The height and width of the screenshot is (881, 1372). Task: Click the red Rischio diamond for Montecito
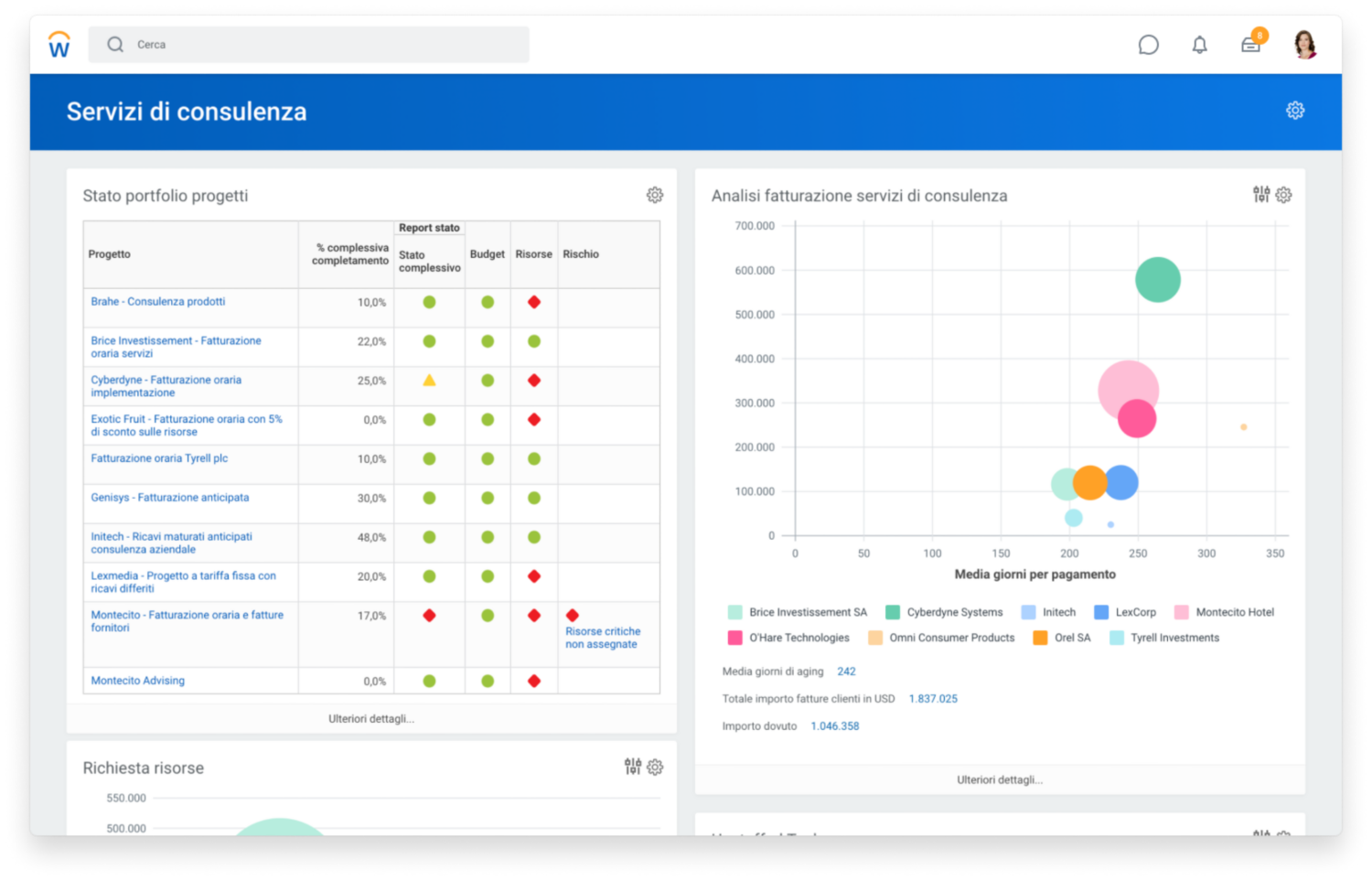[x=573, y=616]
